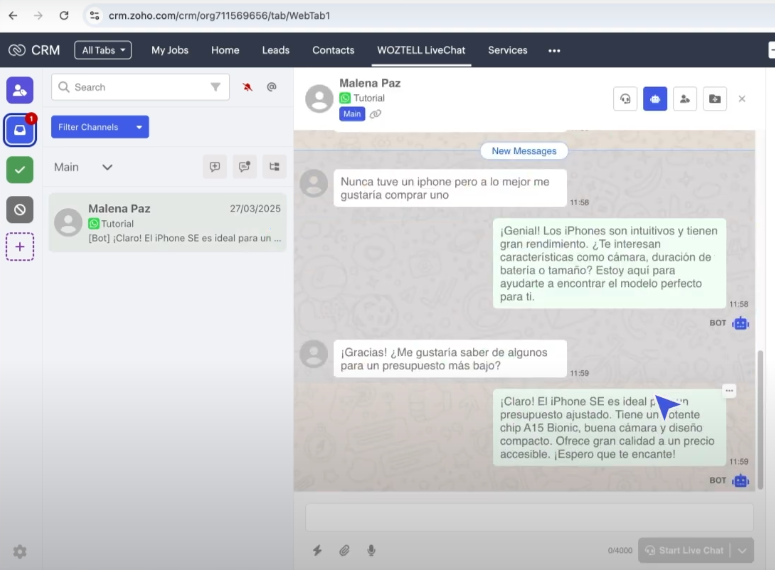This screenshot has width=775, height=570.
Task: Click the Zoho CRM logo
Action: tap(34, 50)
